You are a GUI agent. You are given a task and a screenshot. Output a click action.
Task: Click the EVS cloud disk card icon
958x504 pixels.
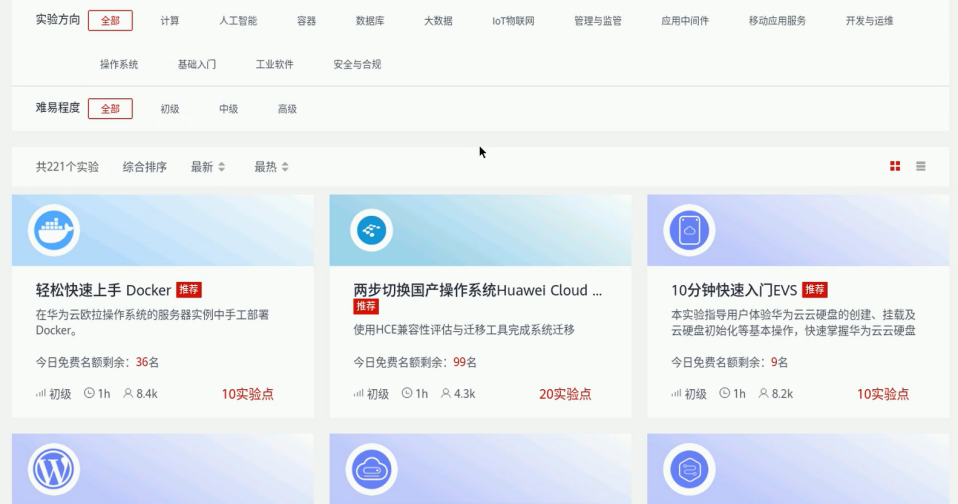[689, 230]
